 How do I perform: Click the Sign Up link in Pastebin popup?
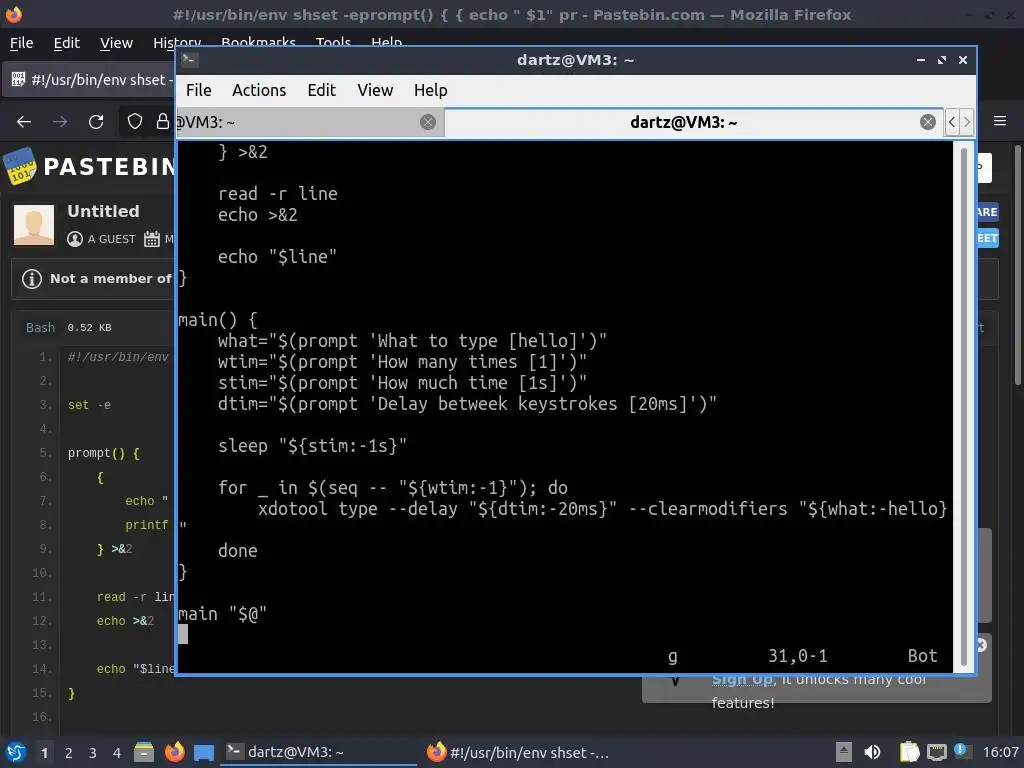742,680
